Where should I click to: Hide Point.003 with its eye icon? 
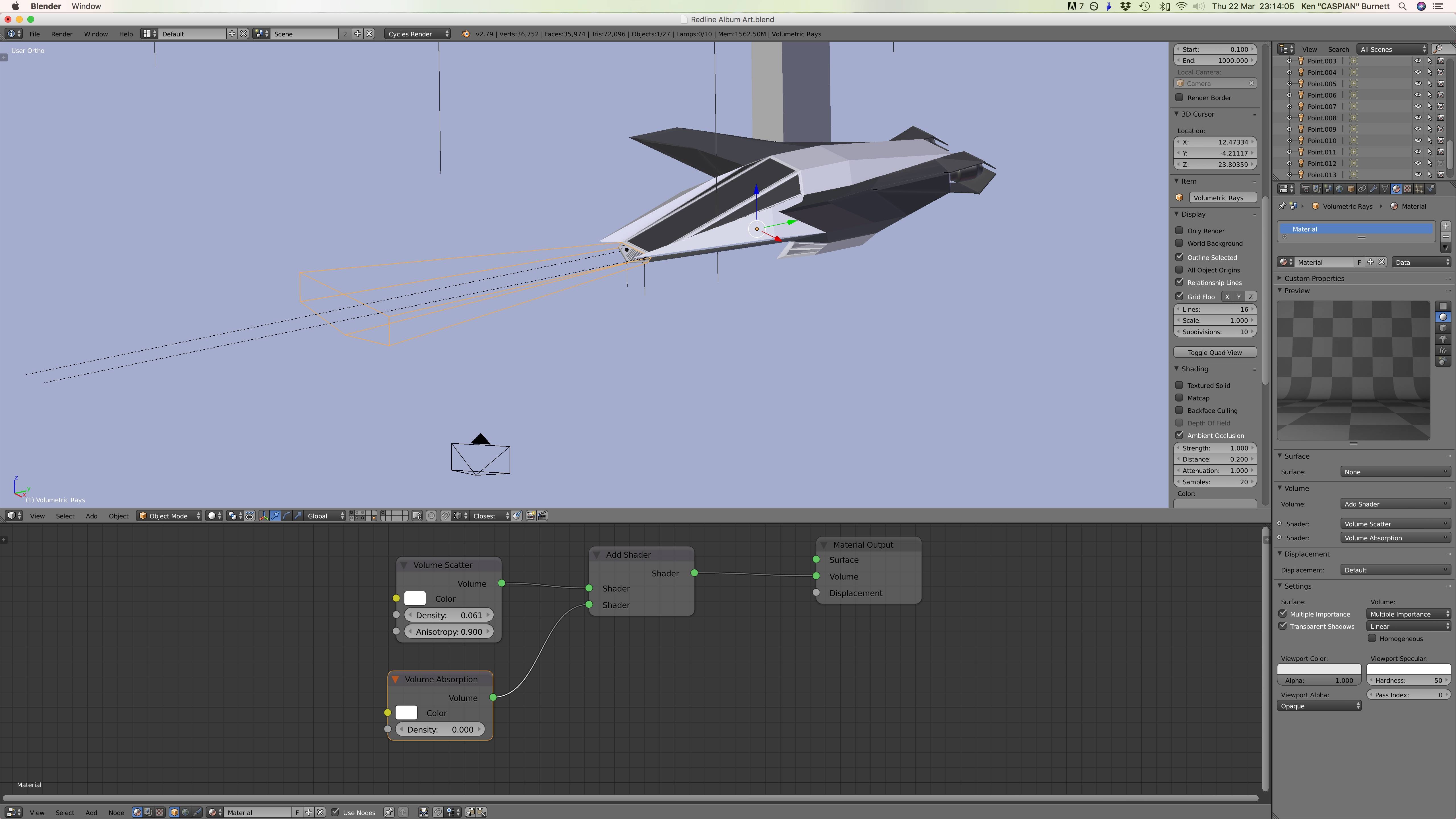pos(1418,61)
